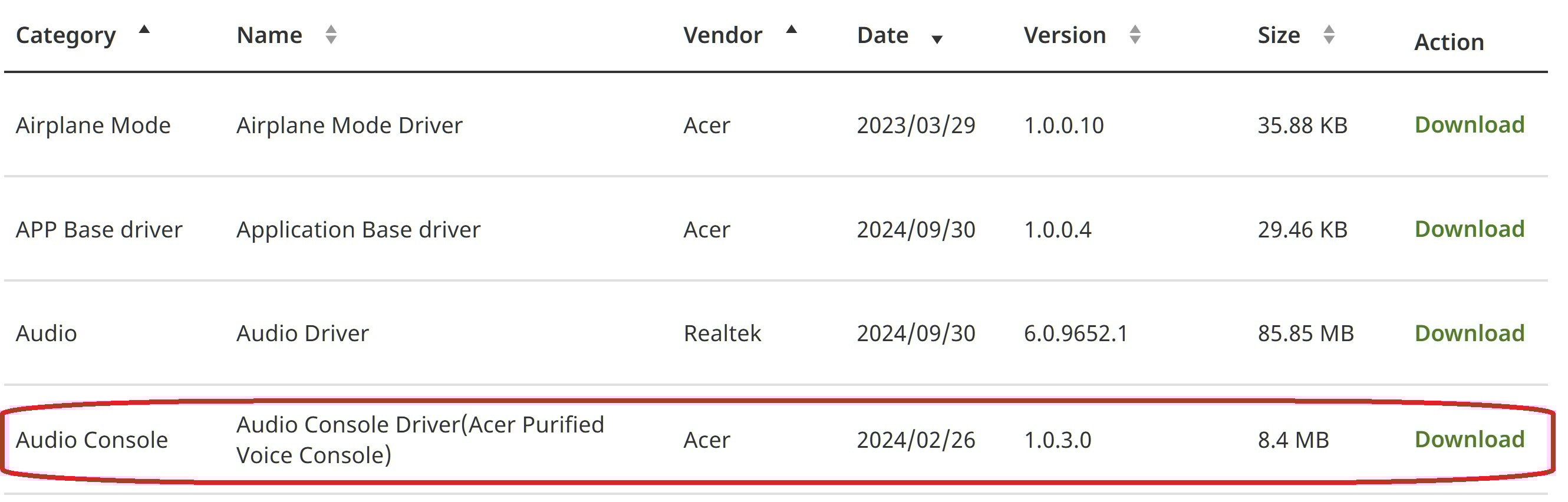Select the Name column header text
Viewport: 1568px width, 502px height.
(x=269, y=35)
